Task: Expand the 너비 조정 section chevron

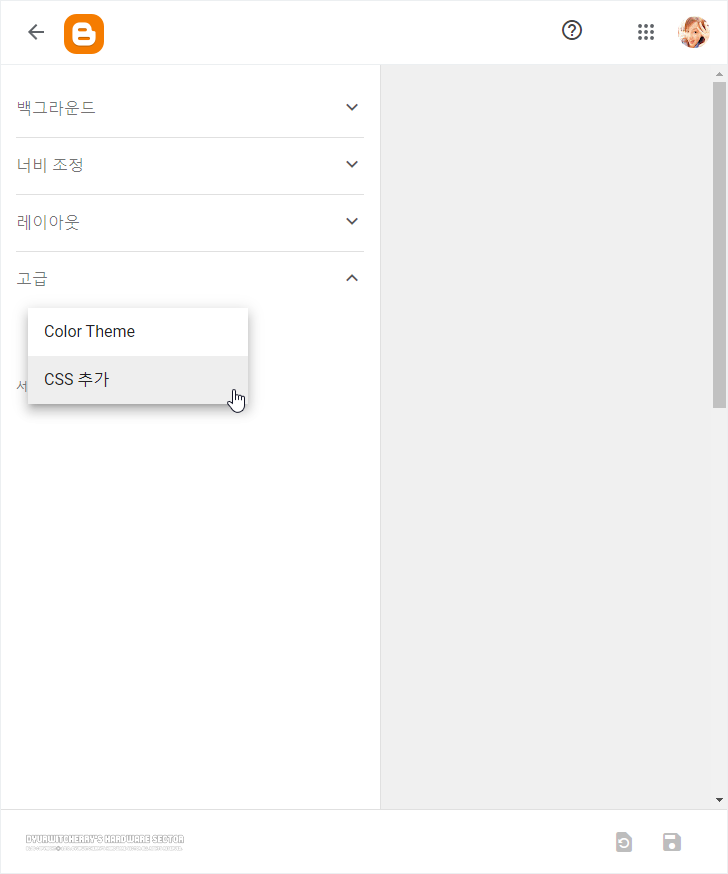Action: 352,164
